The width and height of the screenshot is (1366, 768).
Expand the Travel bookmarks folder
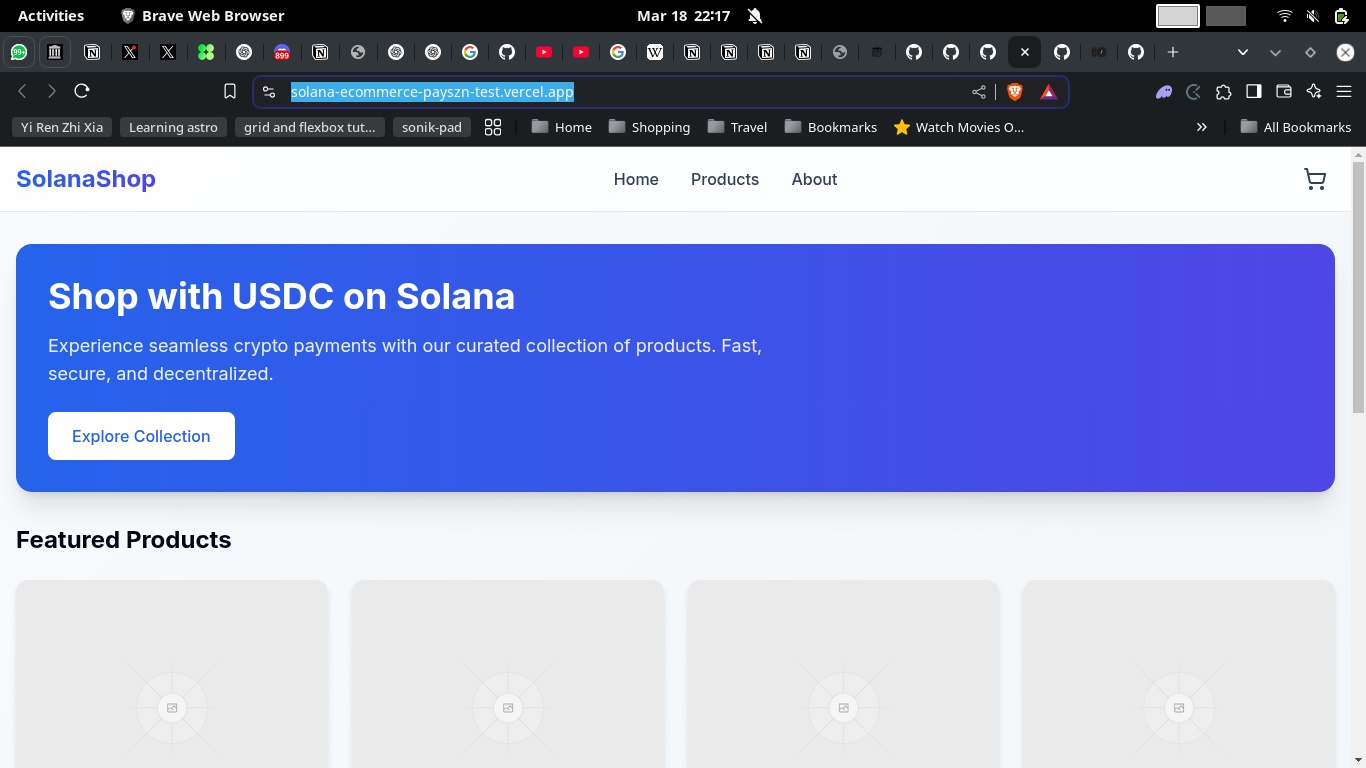coord(737,127)
